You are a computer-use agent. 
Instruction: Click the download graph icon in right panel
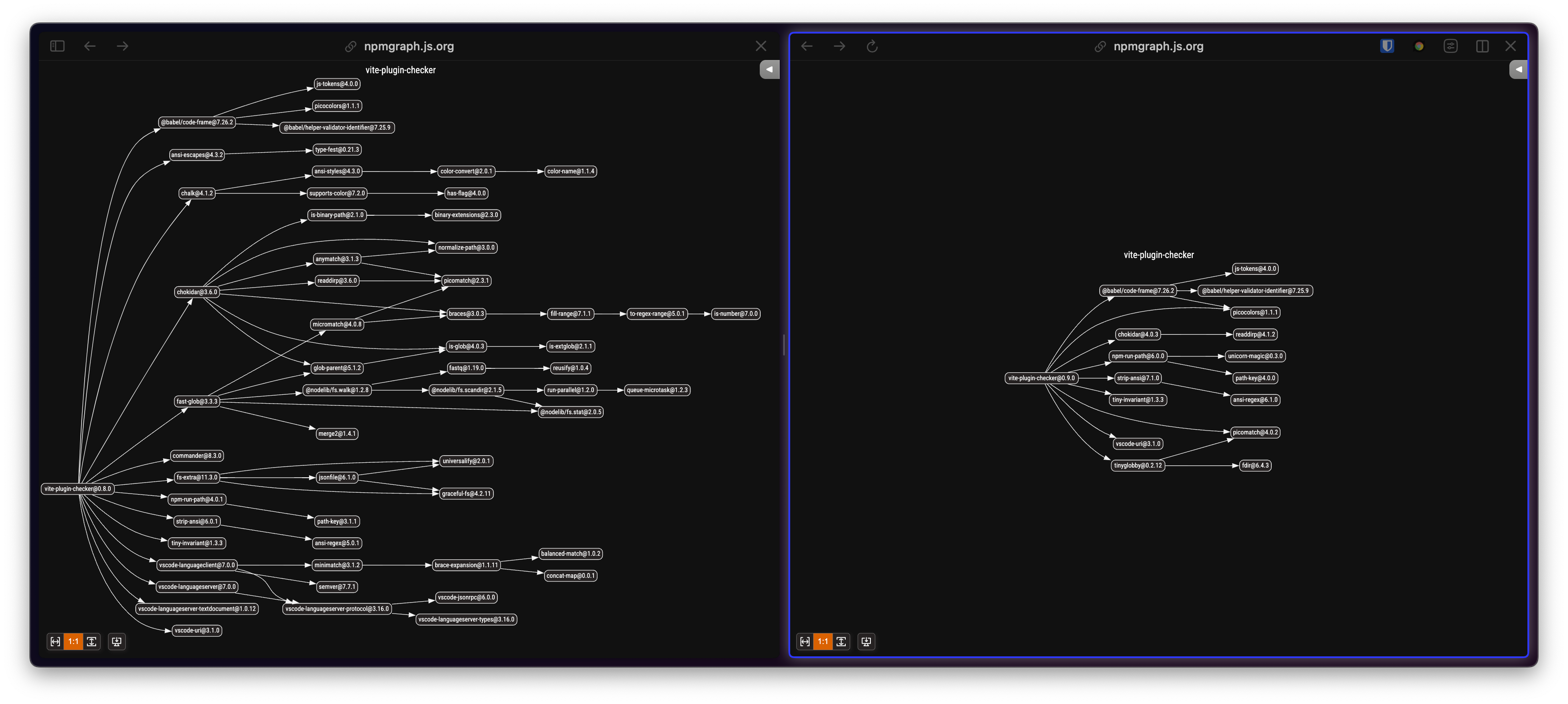[866, 641]
